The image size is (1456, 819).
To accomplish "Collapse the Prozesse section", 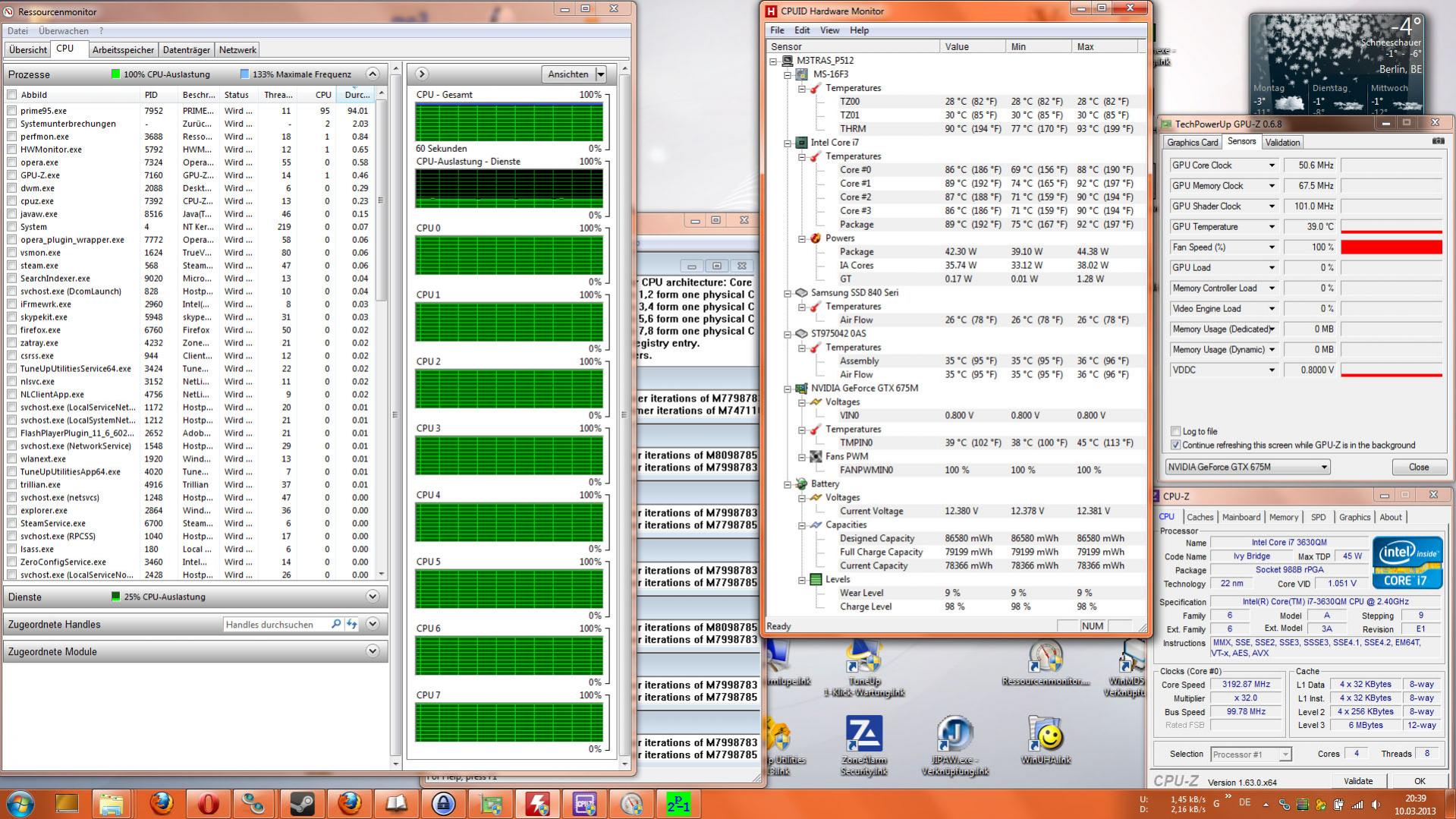I will tap(373, 74).
